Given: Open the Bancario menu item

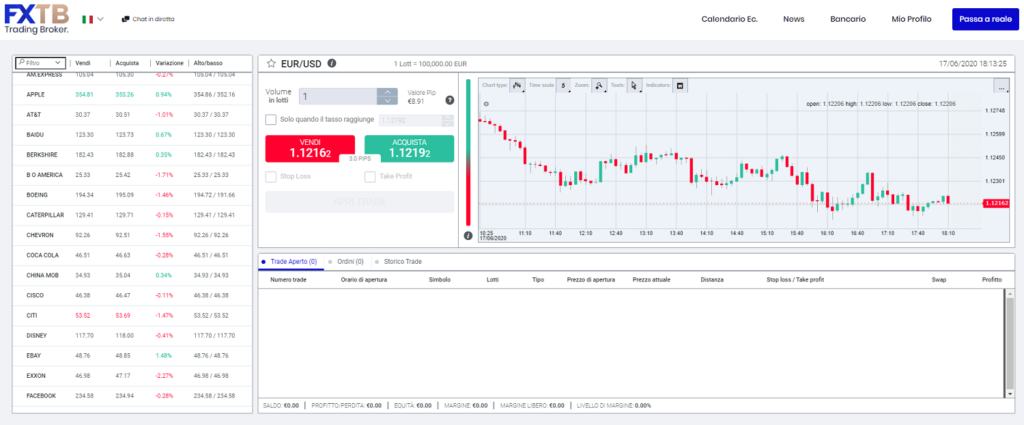Looking at the screenshot, I should [848, 19].
